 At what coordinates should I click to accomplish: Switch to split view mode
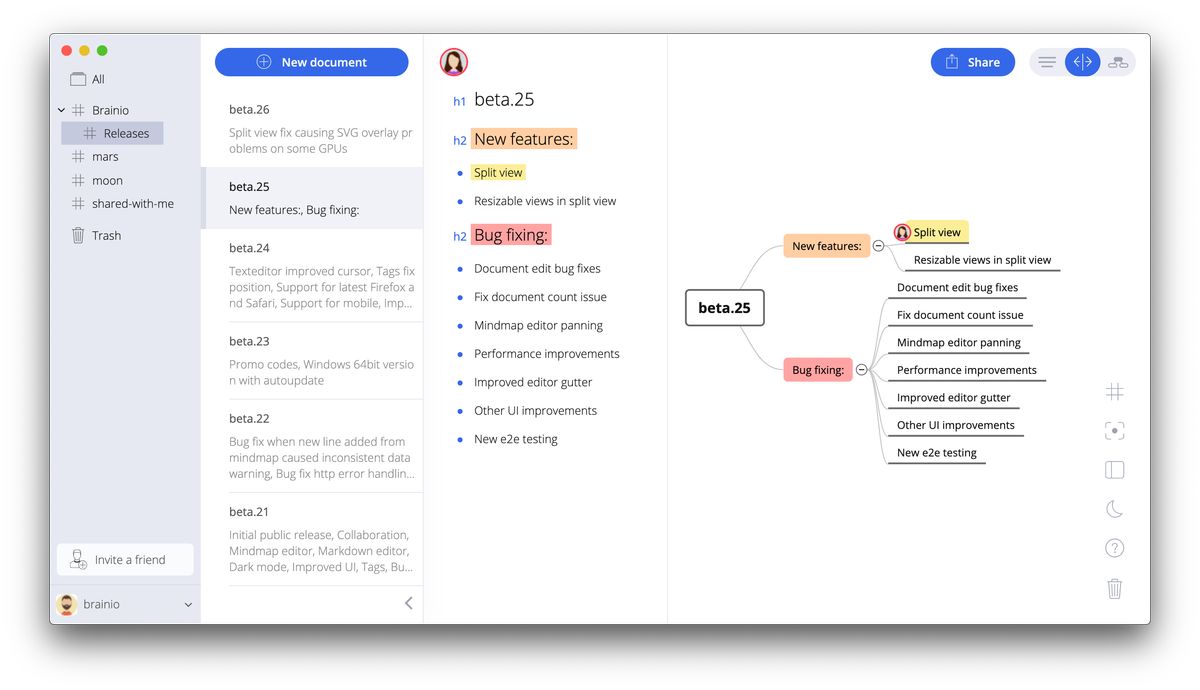[1082, 62]
